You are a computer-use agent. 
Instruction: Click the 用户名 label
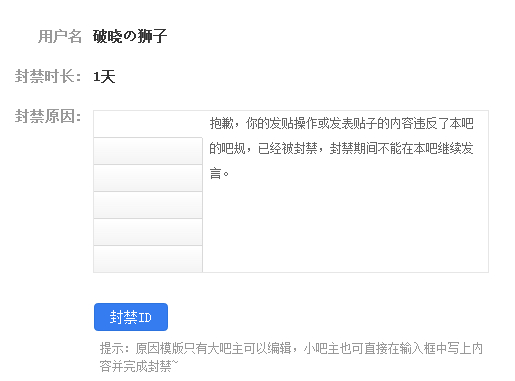pyautogui.click(x=60, y=36)
